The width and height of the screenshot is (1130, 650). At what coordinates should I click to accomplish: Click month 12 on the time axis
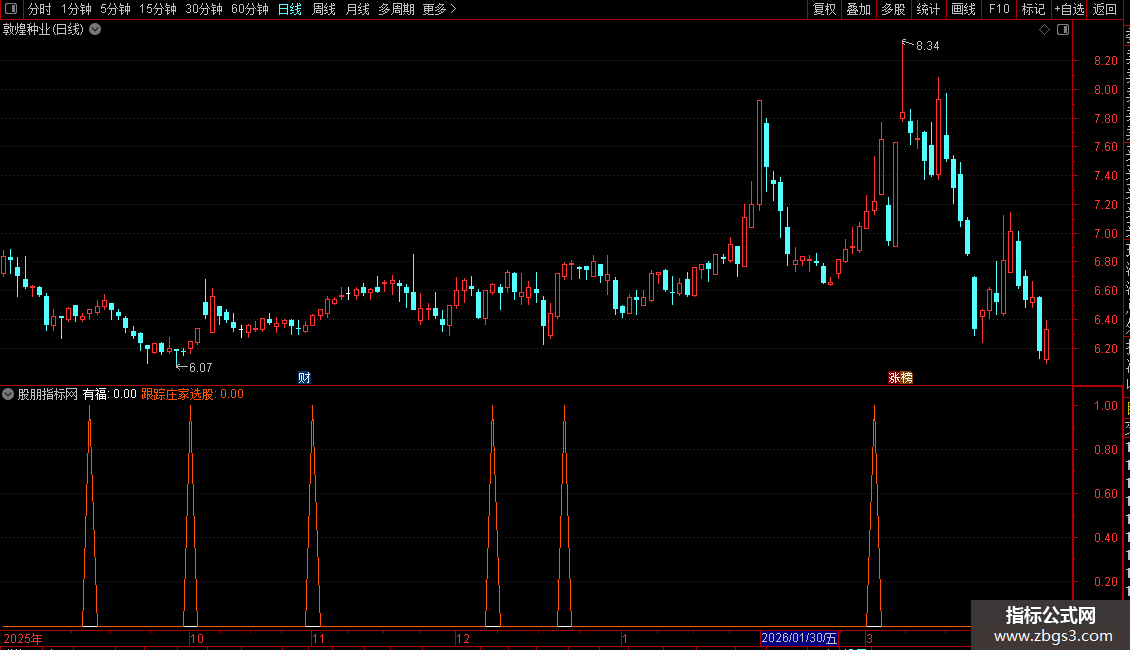463,638
